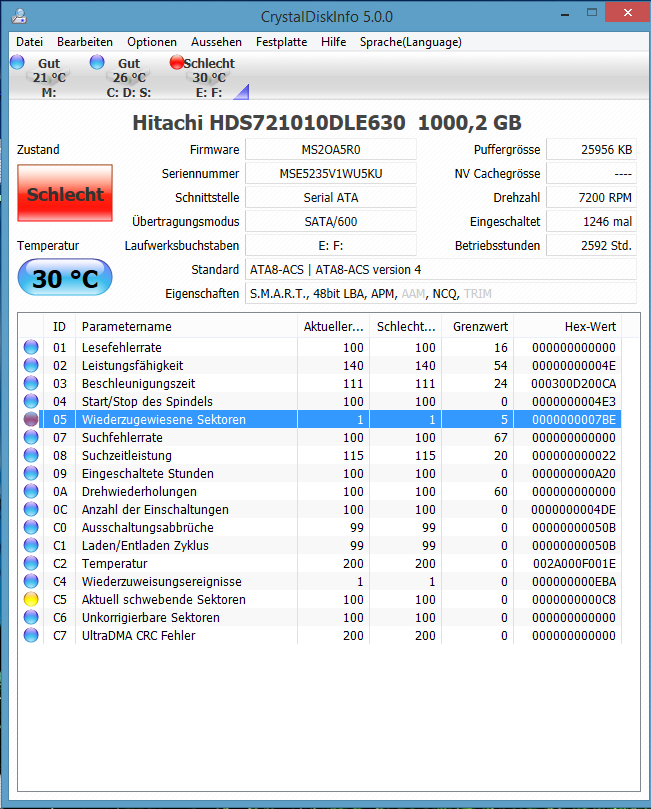
Task: Select the red status orb for drives E: F:
Action: click(x=176, y=62)
